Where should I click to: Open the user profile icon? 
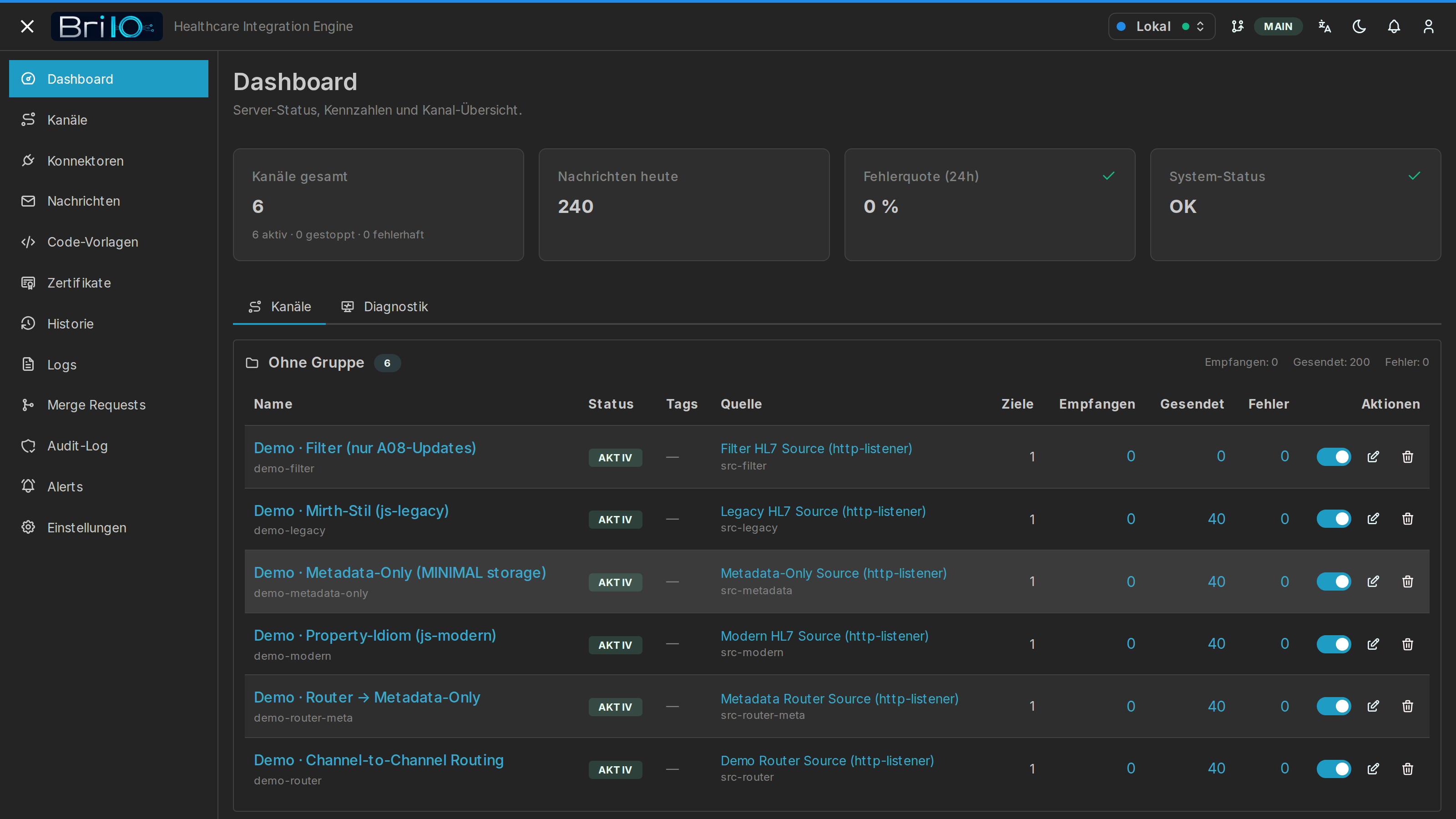(1428, 26)
